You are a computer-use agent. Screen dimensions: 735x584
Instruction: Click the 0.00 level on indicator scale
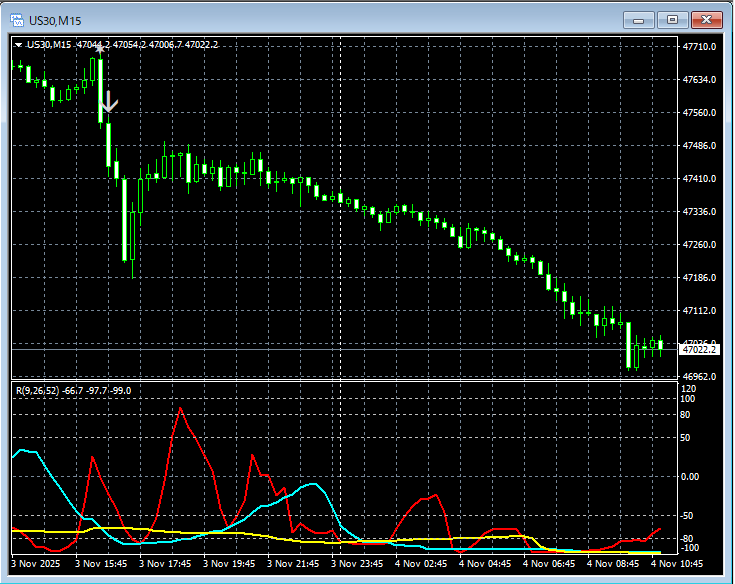691,476
